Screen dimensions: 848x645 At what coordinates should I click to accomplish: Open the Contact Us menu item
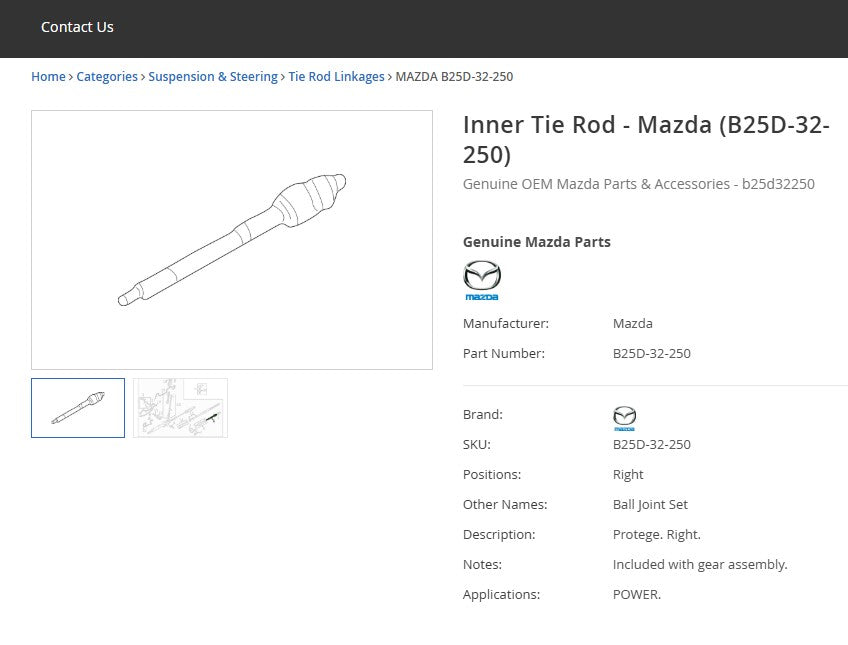pyautogui.click(x=77, y=27)
